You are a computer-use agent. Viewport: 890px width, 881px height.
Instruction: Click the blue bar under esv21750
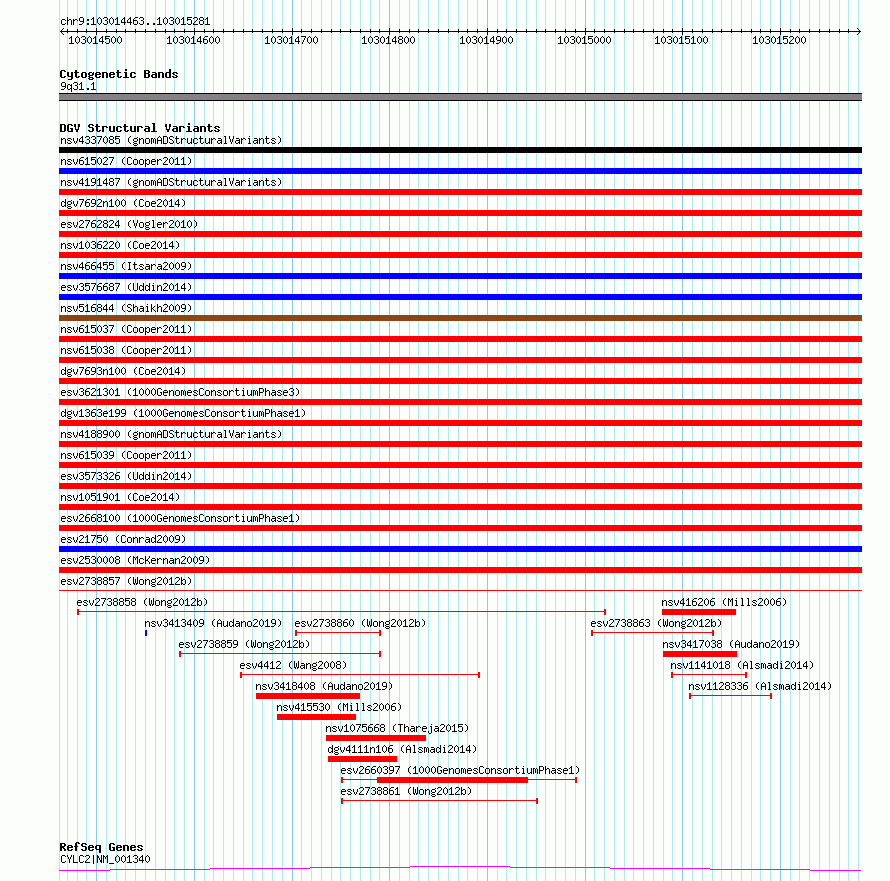coord(460,549)
